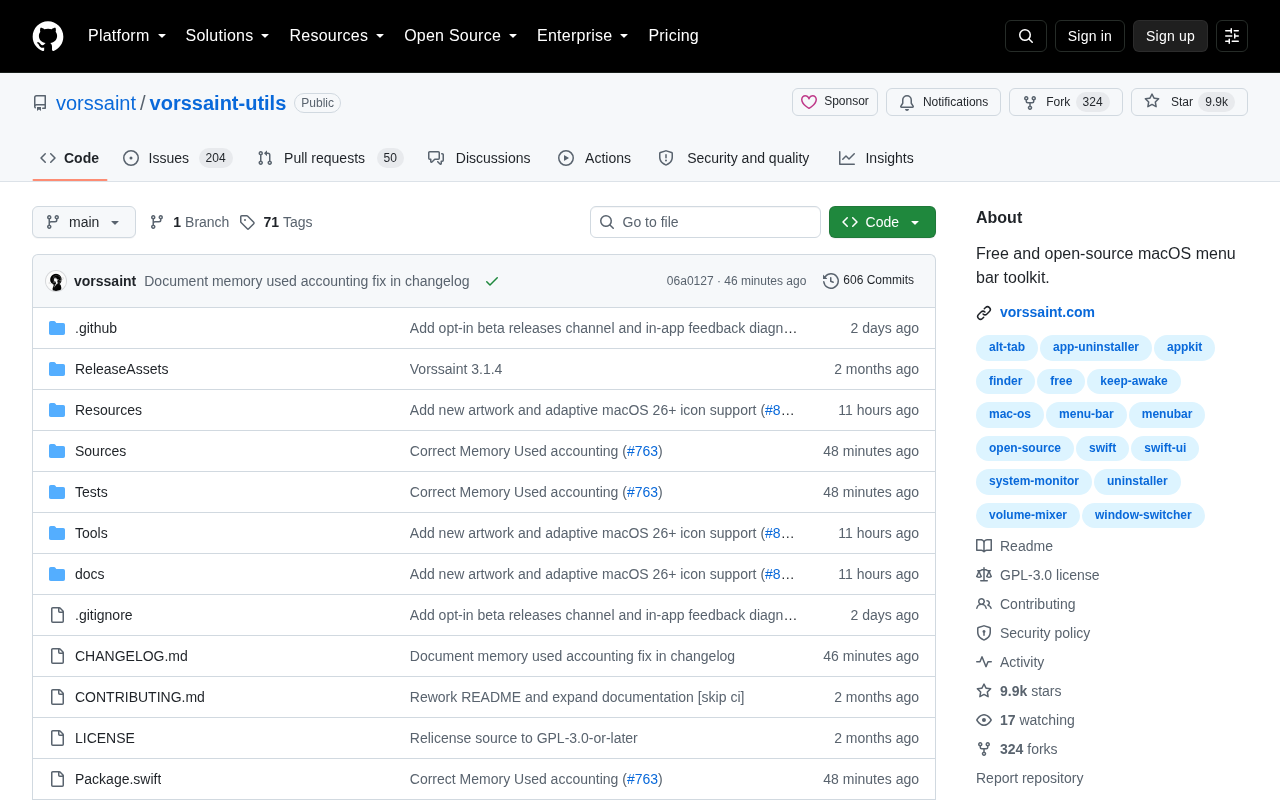Open the appearance settings sliders icon
The width and height of the screenshot is (1280, 800).
pos(1232,36)
